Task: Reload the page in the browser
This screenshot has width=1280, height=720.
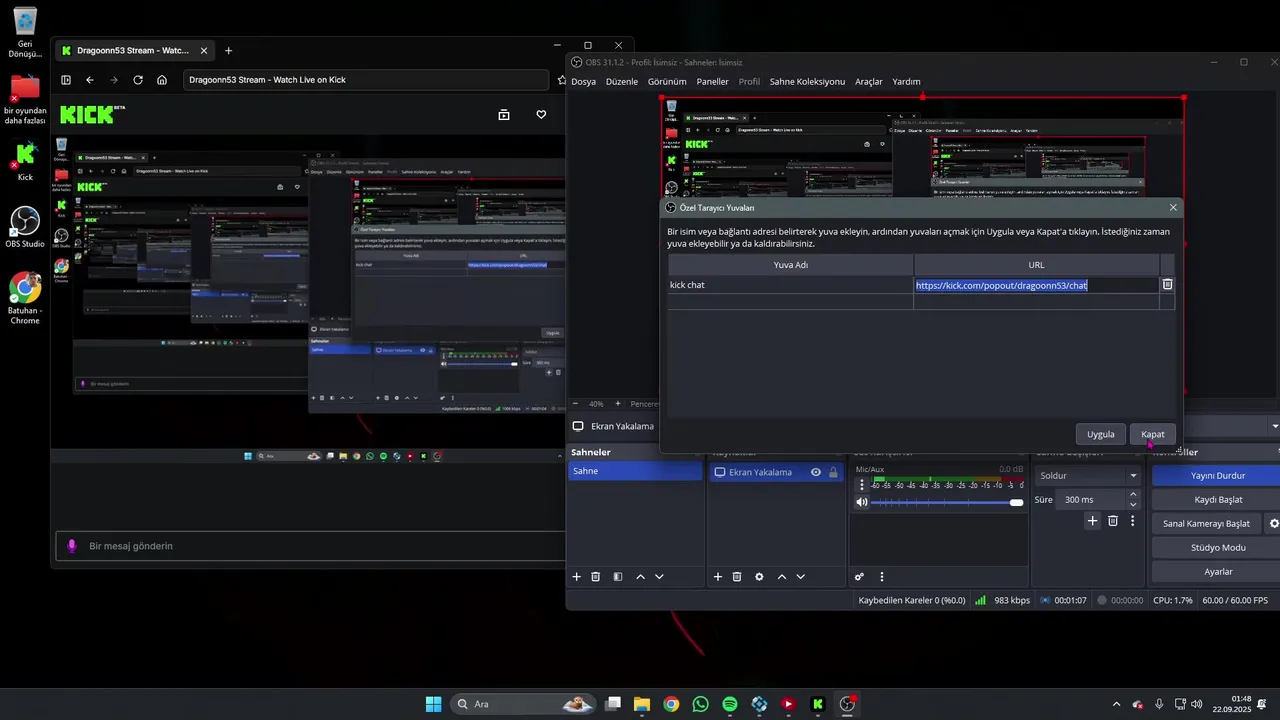Action: (x=138, y=80)
